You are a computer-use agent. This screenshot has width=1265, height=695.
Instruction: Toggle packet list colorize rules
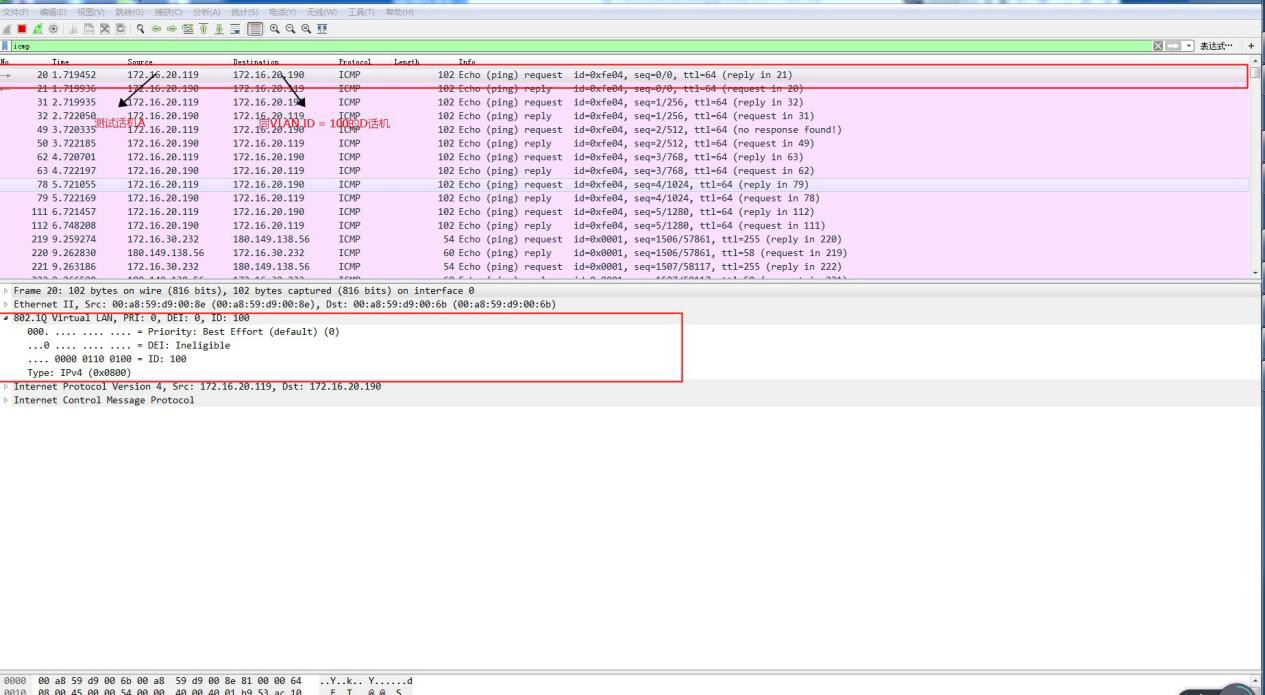[255, 29]
